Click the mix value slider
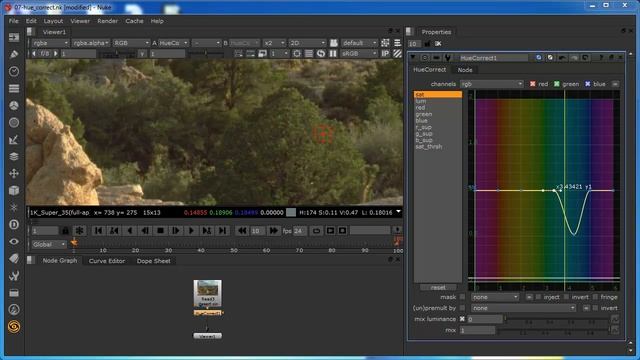This screenshot has height=360, width=640. click(x=553, y=330)
